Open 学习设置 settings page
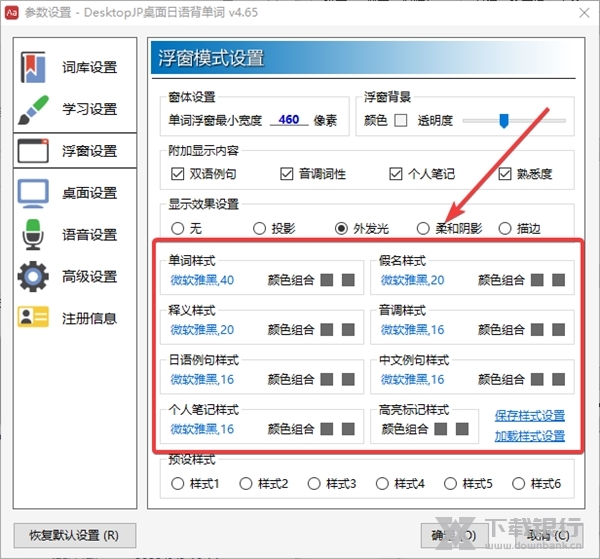600x559 pixels. click(75, 109)
